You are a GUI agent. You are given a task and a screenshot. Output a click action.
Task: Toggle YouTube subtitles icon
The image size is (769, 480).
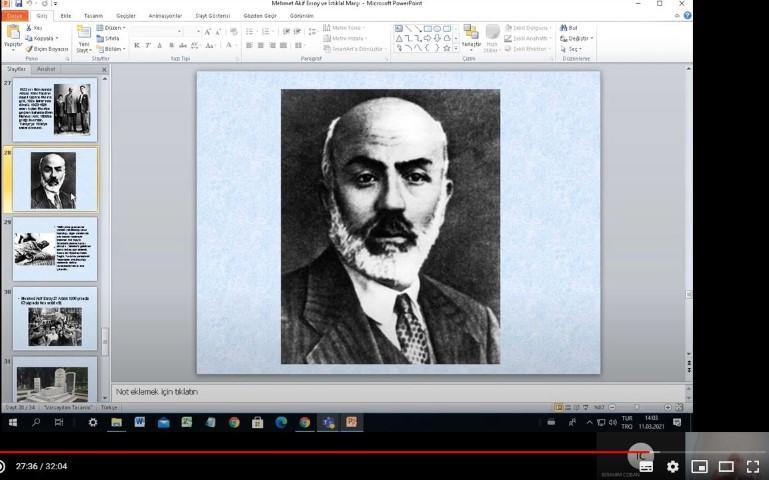[x=646, y=466]
